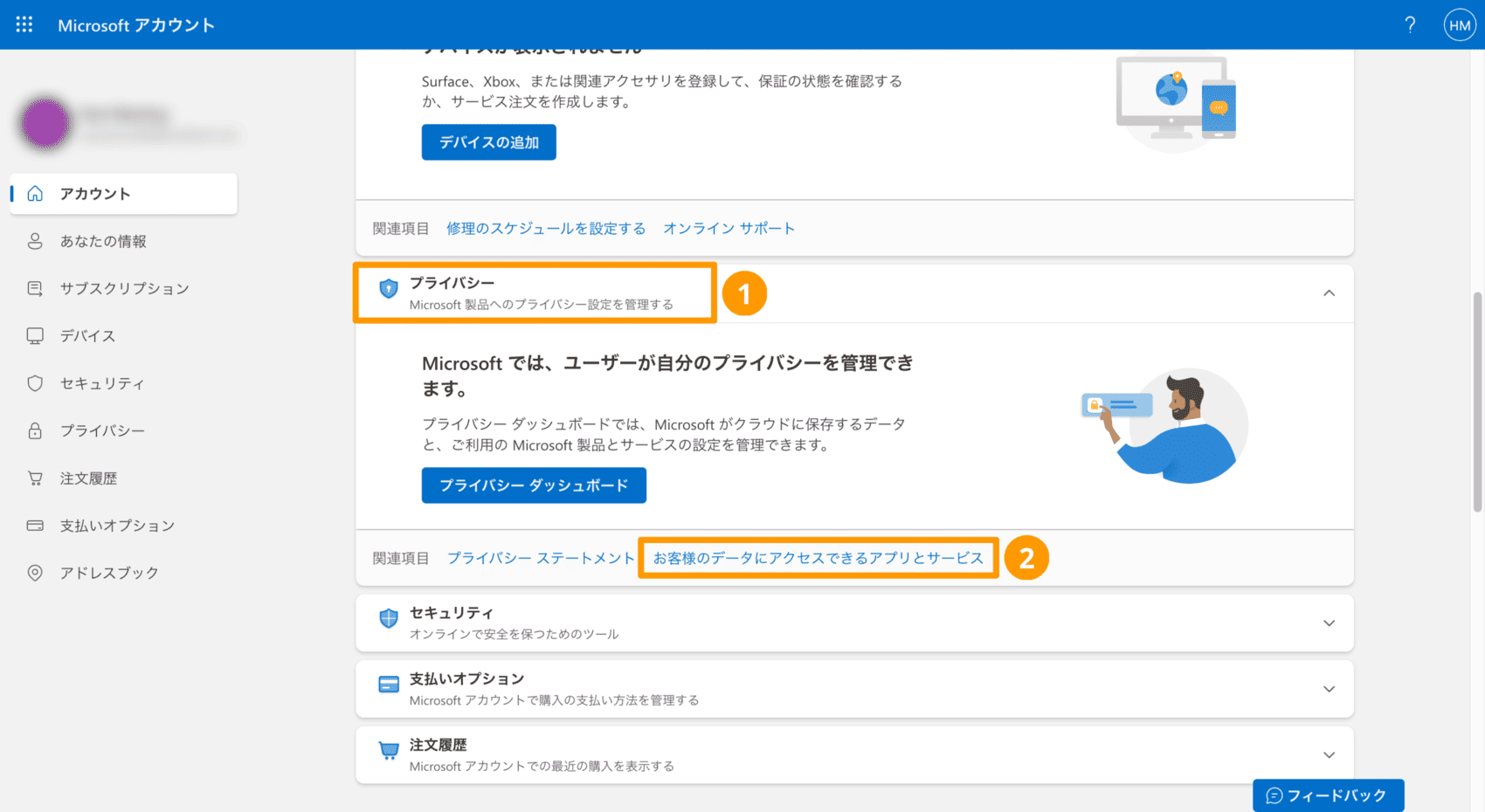The height and width of the screenshot is (812, 1485).
Task: Click the card icon beside 支払いオプション in sidebar
Action: [35, 526]
